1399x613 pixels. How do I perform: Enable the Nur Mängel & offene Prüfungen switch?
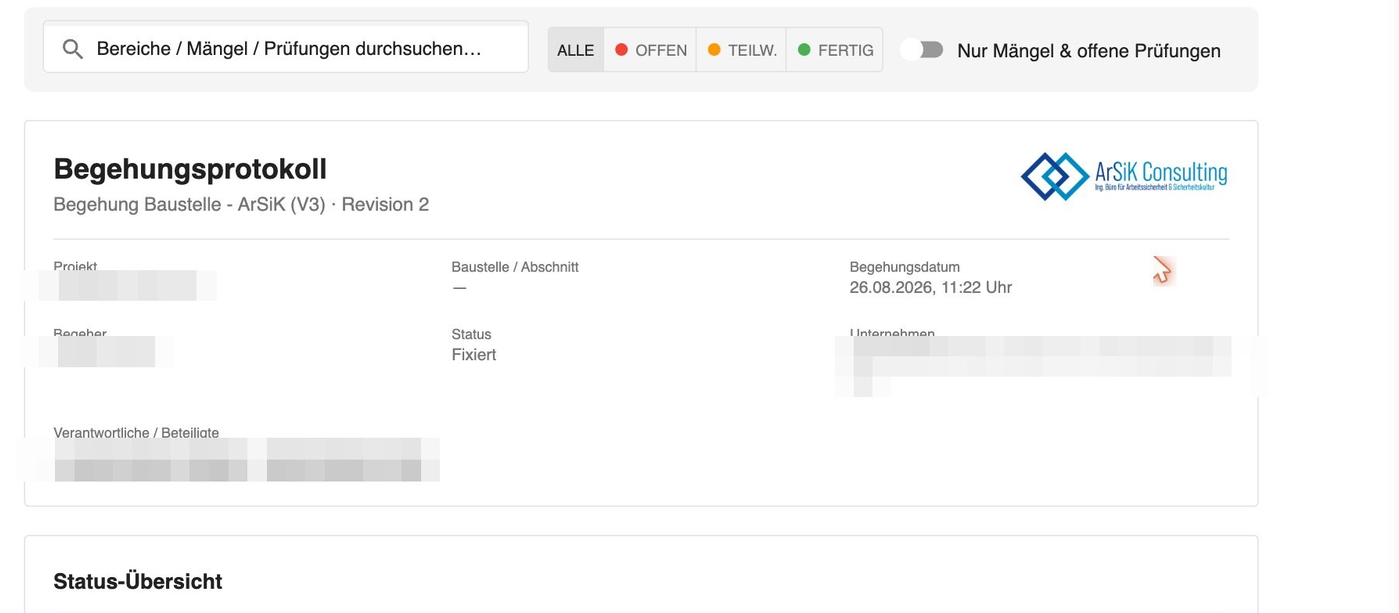tap(922, 50)
